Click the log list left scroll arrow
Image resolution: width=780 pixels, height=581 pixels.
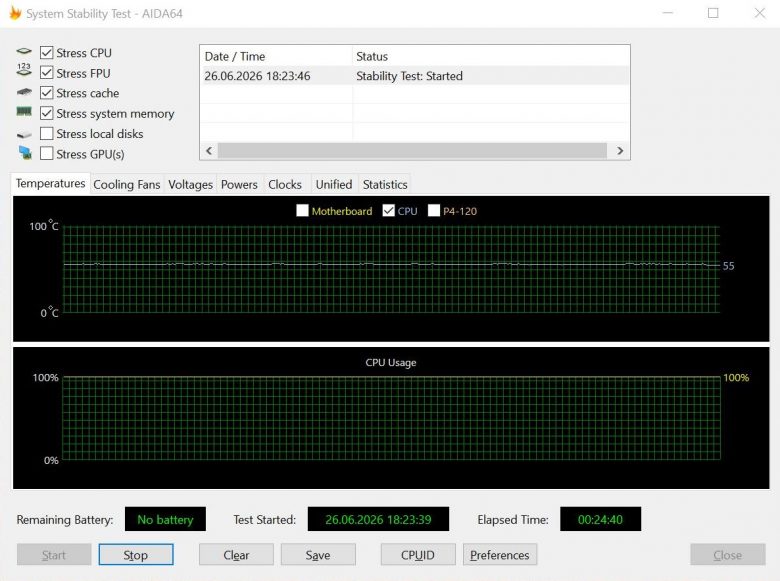209,151
